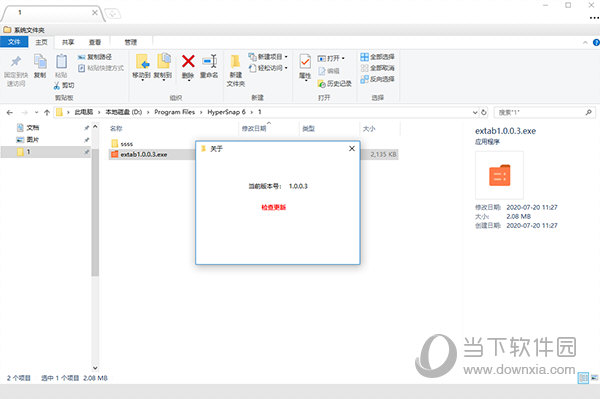
Task: Create a new folder
Action: tap(235, 71)
